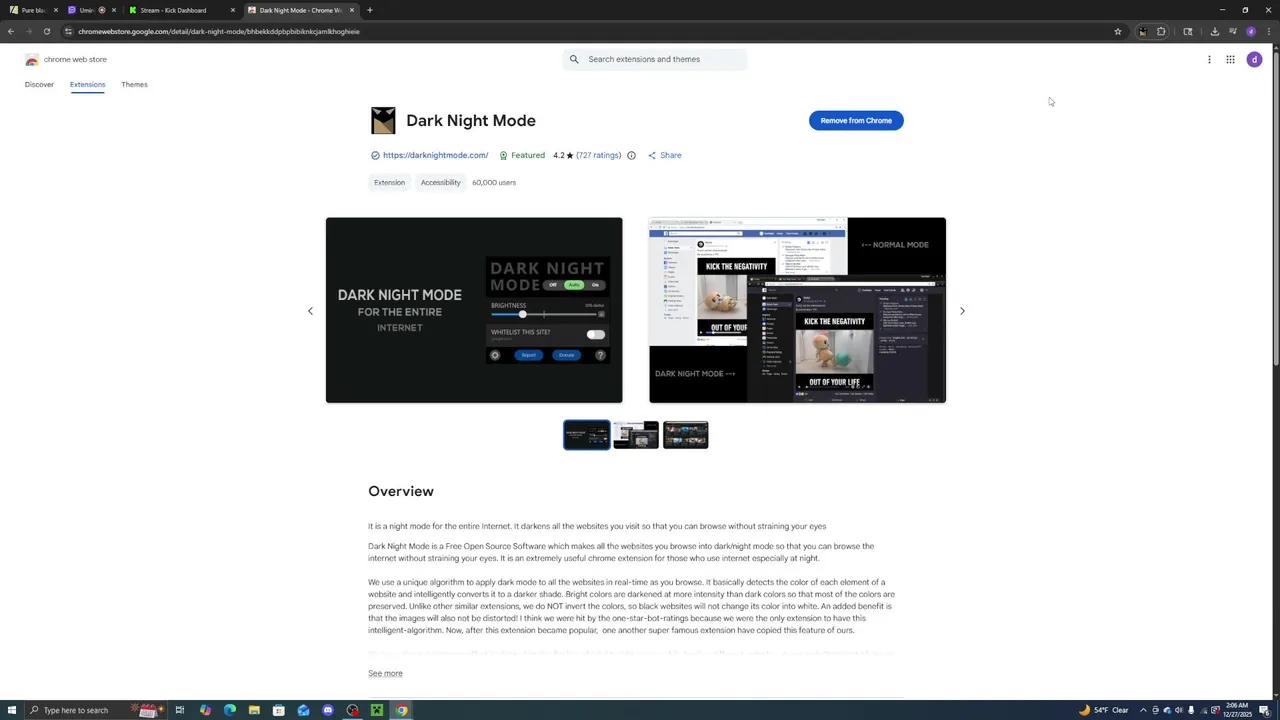
Task: Open the darknightmode.com website link
Action: (435, 155)
